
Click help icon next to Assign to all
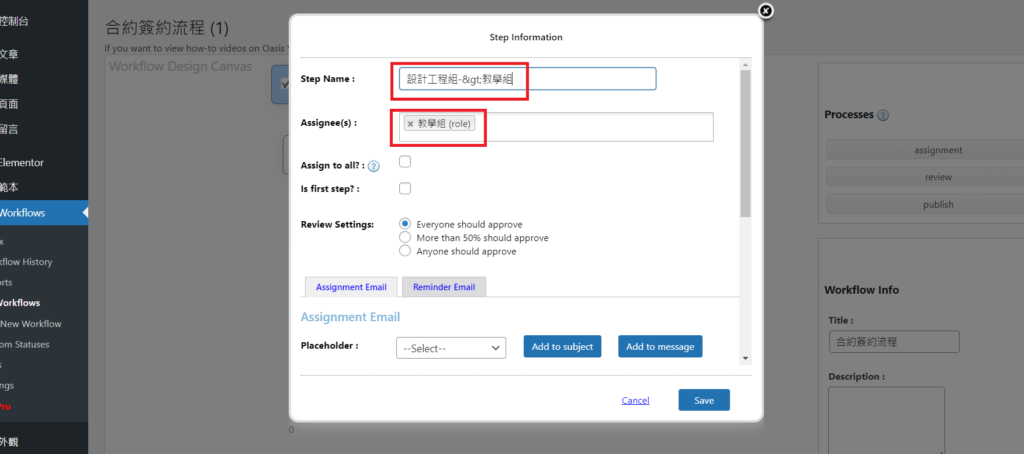374,166
